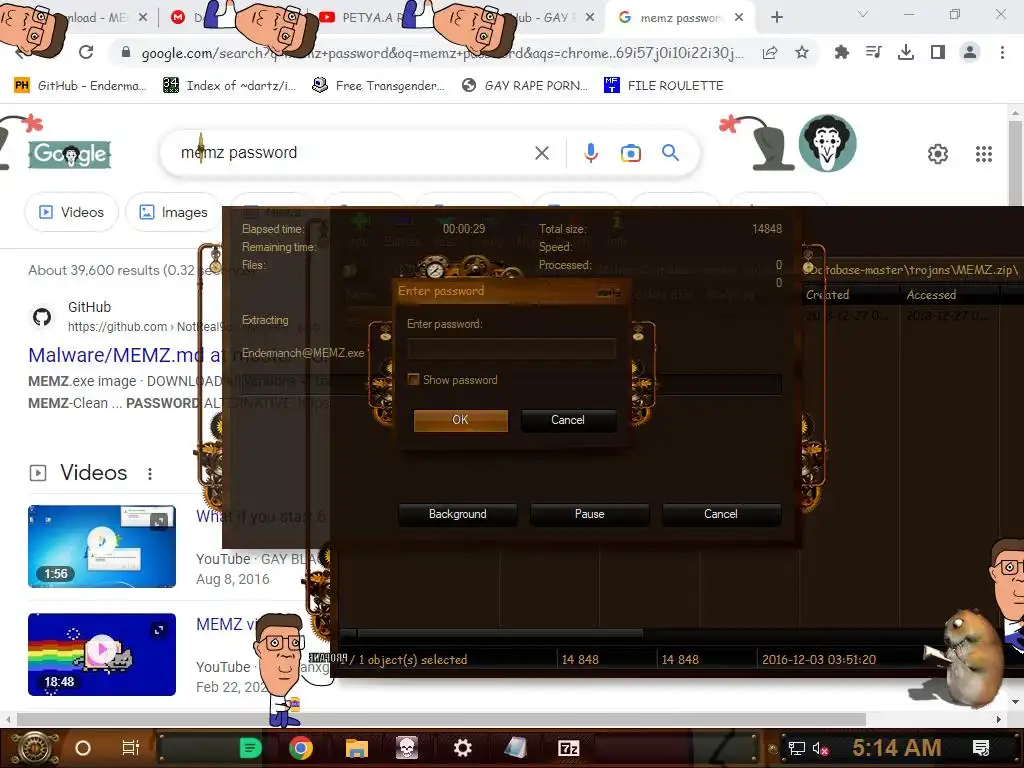Open Videos section more options
Screen dimensions: 1024x768
point(150,473)
